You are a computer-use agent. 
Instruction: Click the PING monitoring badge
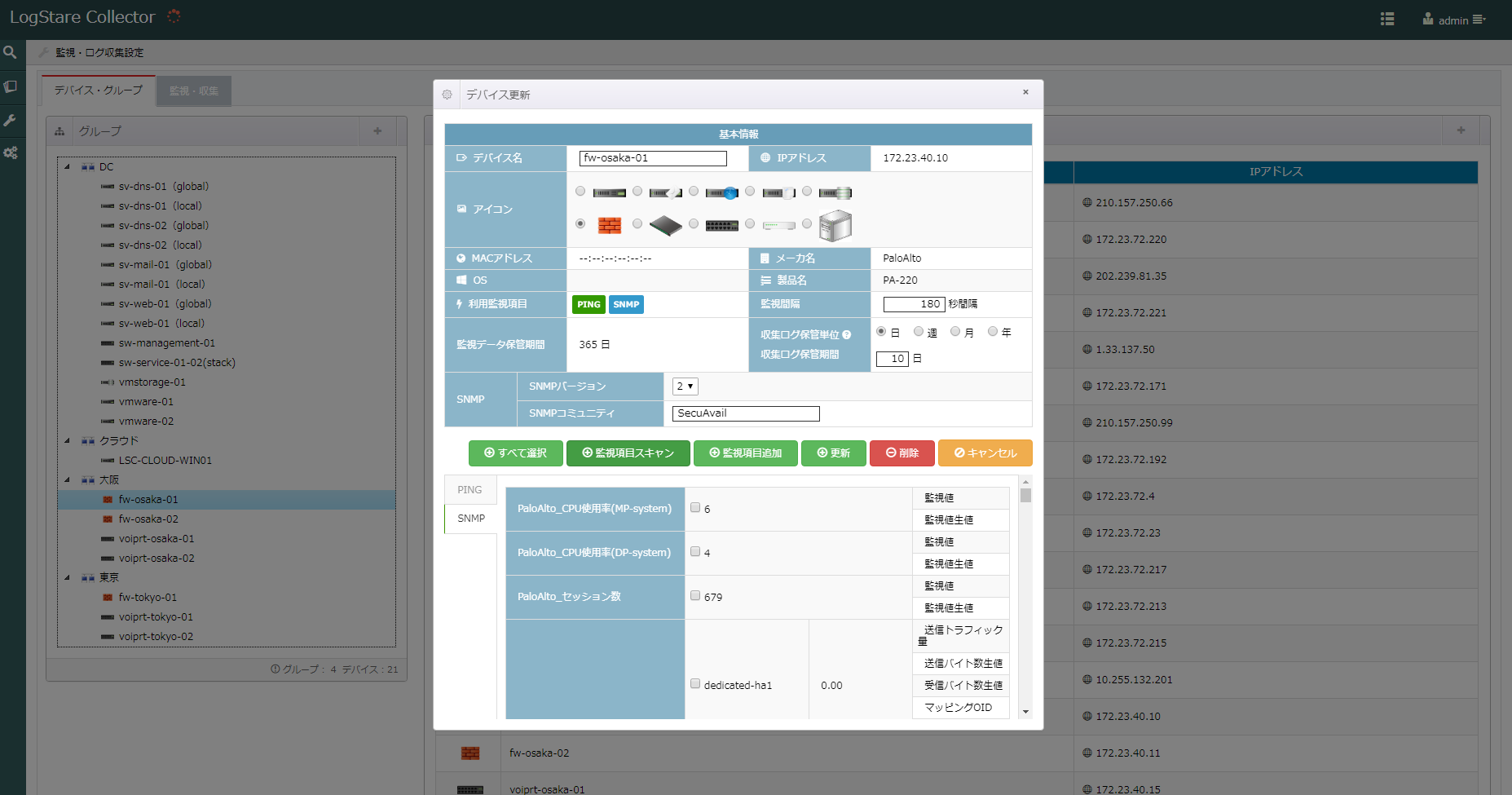coord(588,304)
